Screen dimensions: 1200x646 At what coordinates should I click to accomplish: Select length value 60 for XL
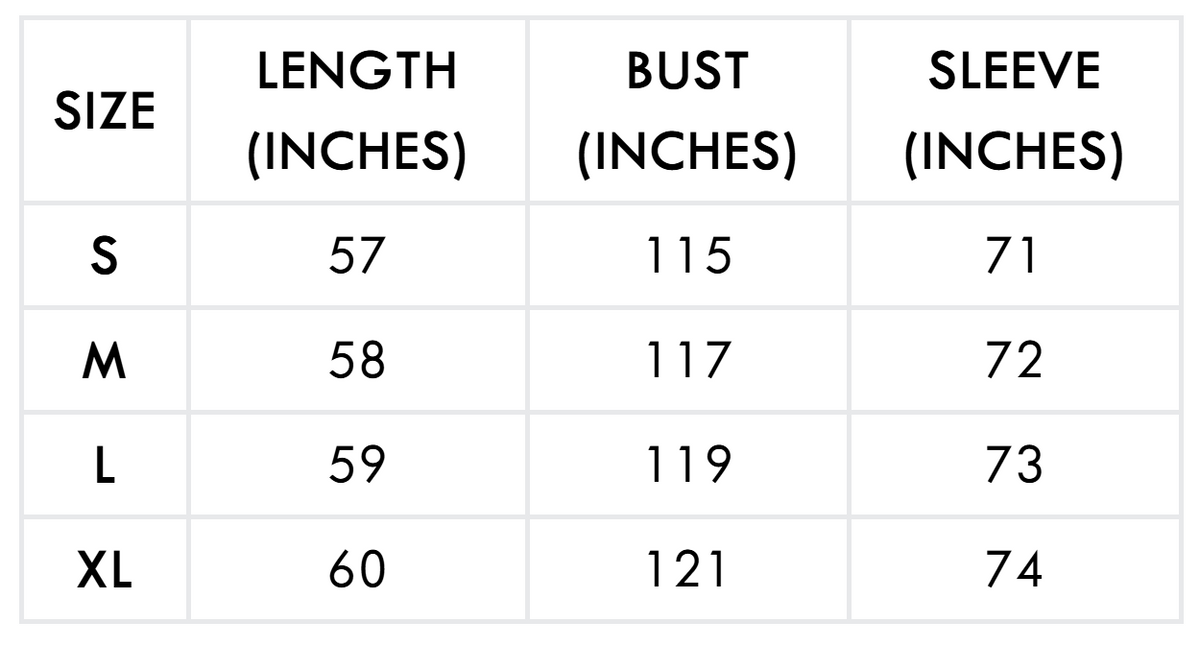click(x=357, y=570)
